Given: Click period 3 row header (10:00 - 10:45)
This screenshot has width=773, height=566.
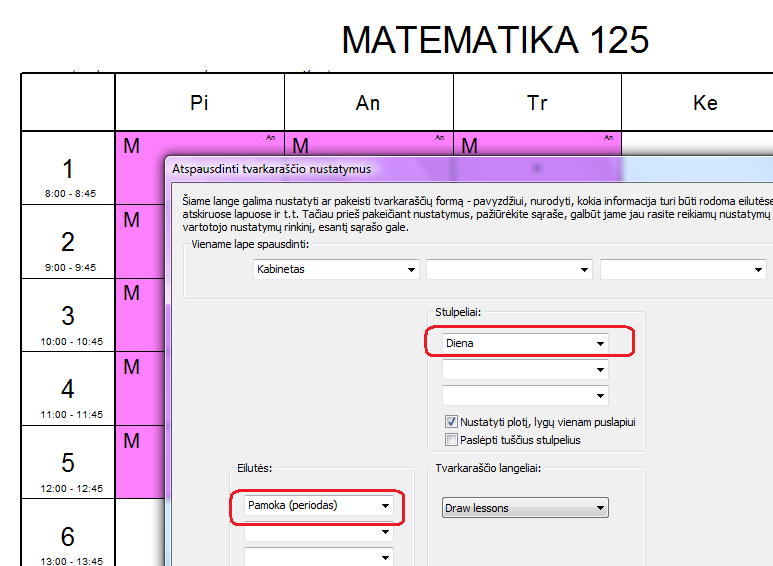Looking at the screenshot, I should (68, 323).
